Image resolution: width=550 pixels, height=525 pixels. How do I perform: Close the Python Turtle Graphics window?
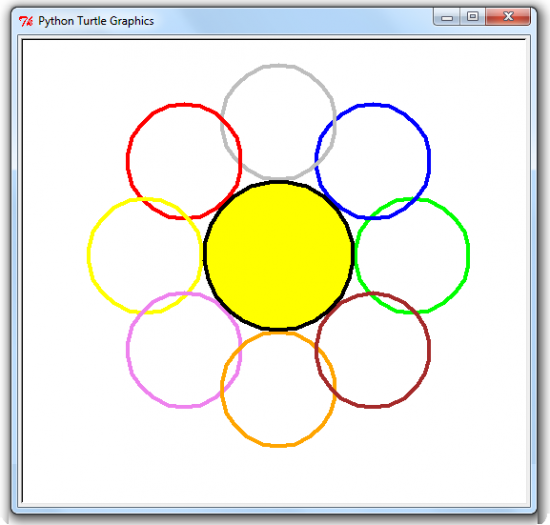[508, 16]
